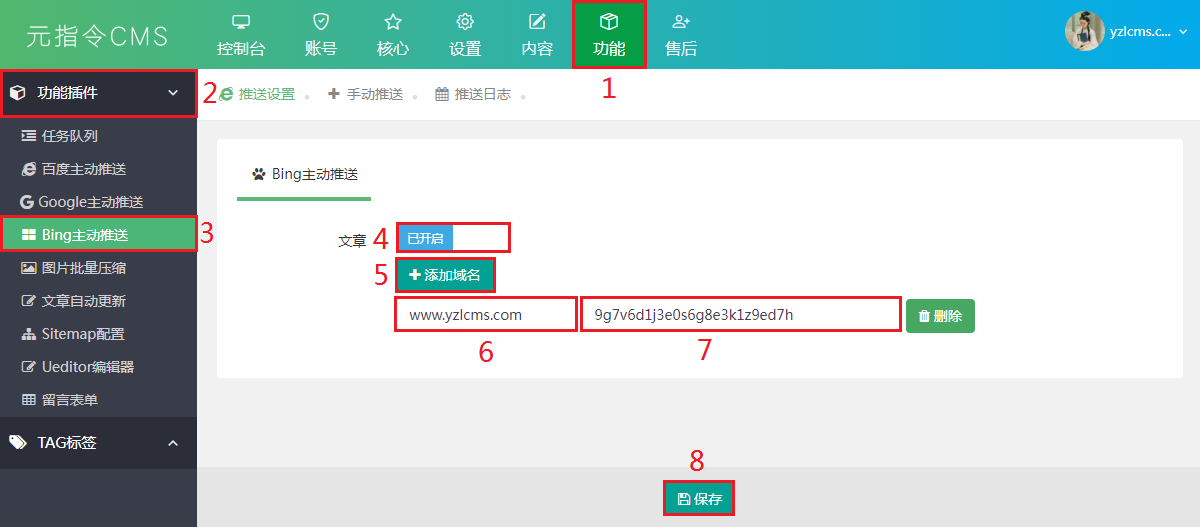The image size is (1200, 527).
Task: Expand the TAG标签 sidebar section
Action: [173, 443]
